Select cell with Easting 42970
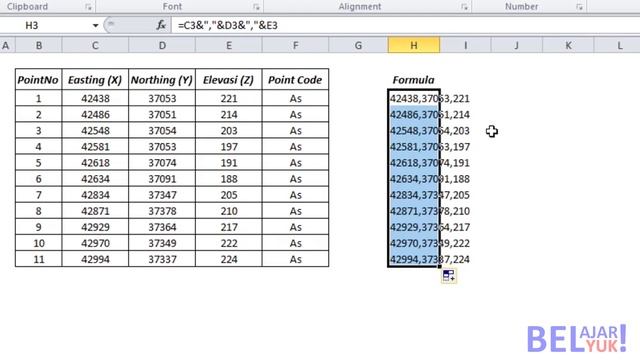This screenshot has width=640, height=360. pyautogui.click(x=95, y=243)
